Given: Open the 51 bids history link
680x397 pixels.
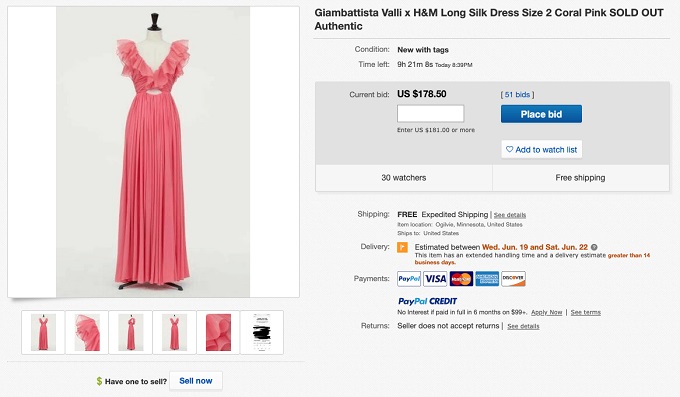Looking at the screenshot, I should point(517,95).
